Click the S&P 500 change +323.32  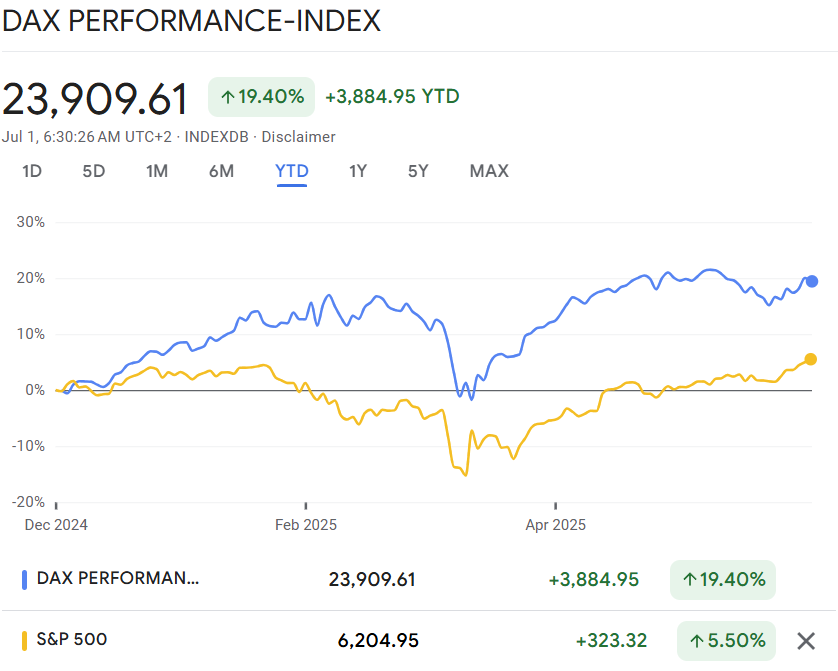point(611,641)
